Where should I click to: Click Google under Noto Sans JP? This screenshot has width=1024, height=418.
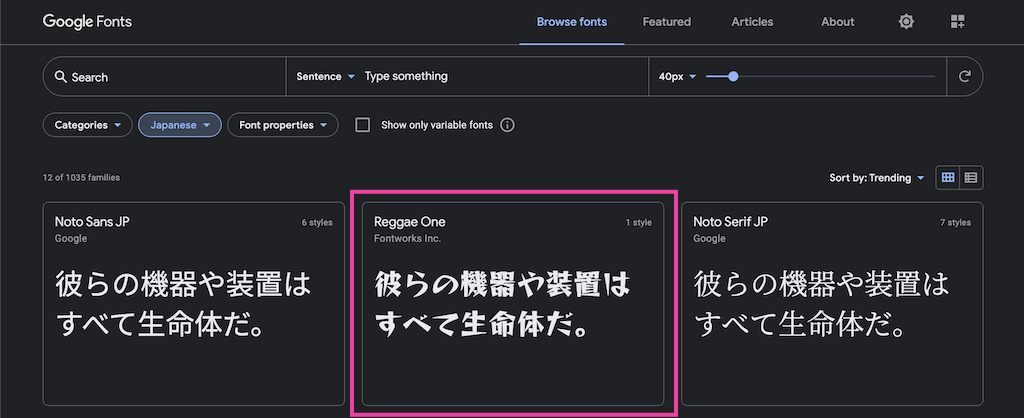click(71, 239)
